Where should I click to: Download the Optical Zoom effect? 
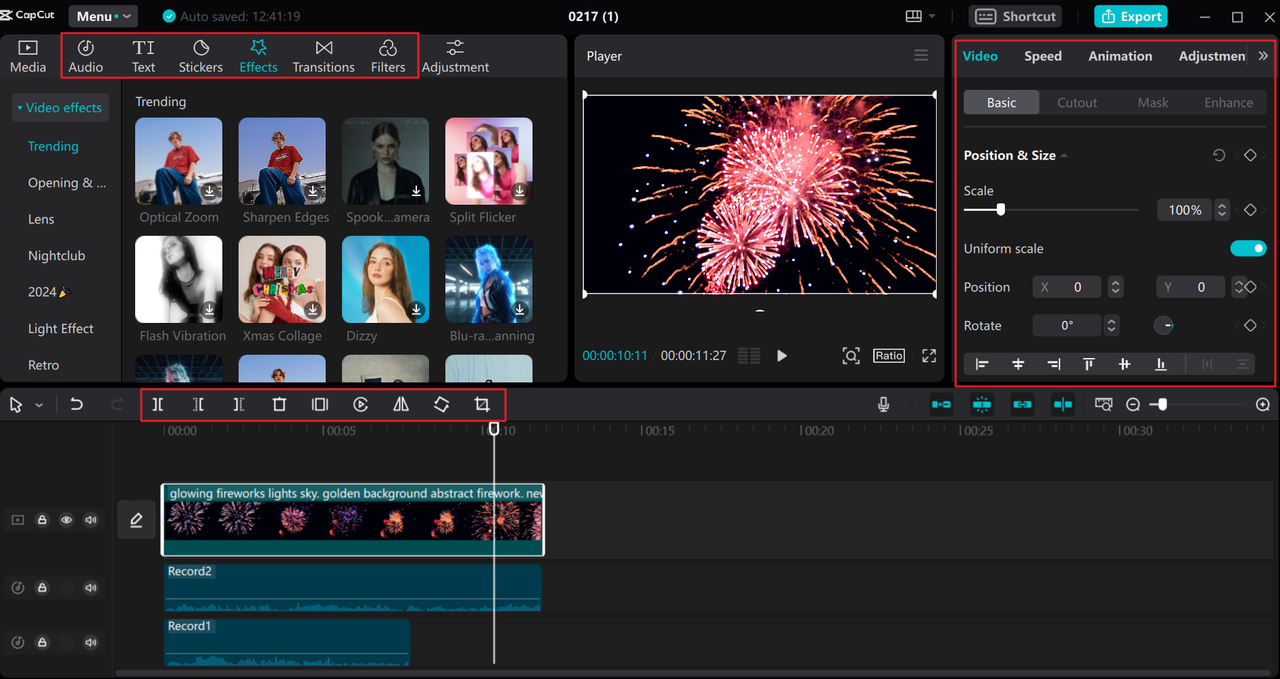[210, 191]
